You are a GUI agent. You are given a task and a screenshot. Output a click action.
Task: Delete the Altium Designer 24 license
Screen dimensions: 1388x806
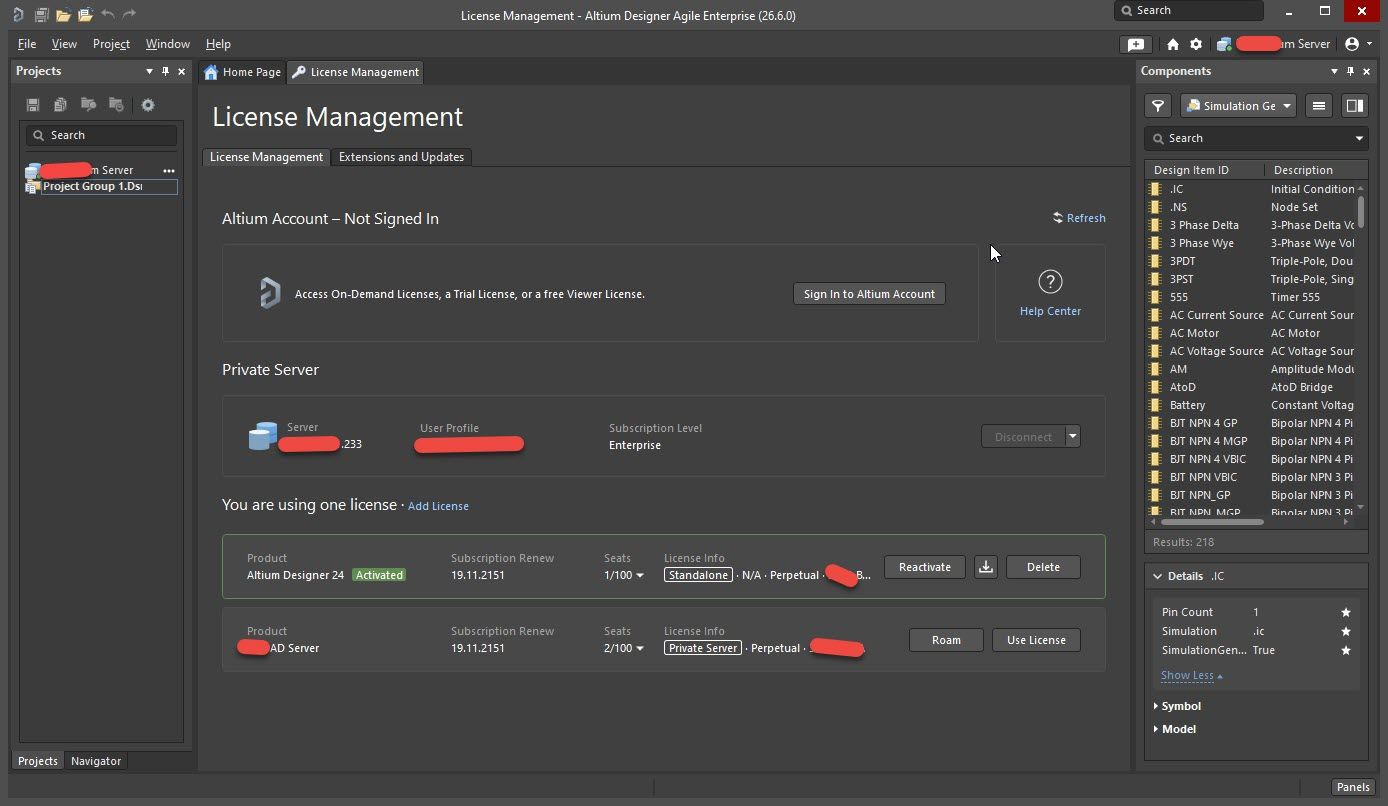[x=1043, y=567]
